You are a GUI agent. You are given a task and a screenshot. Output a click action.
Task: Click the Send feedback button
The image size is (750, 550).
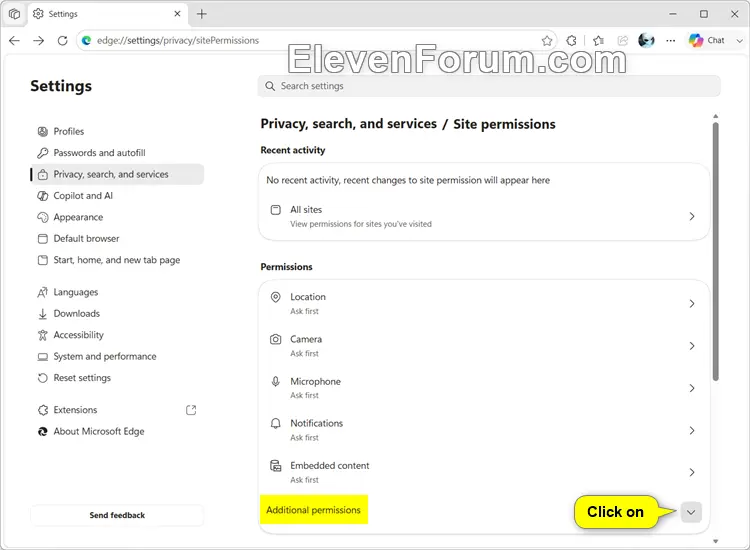tap(117, 515)
